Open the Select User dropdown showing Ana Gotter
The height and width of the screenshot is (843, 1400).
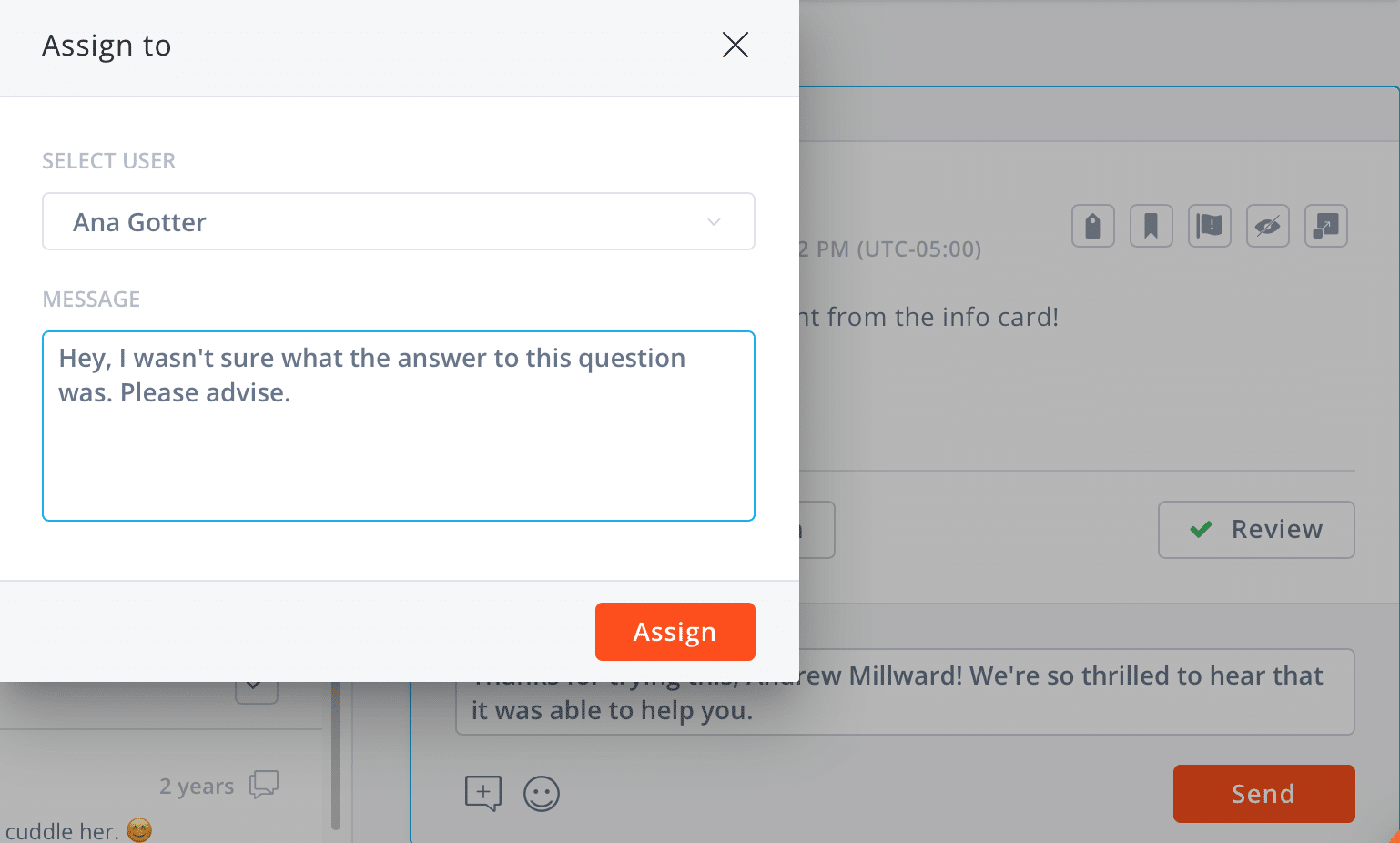pos(398,221)
